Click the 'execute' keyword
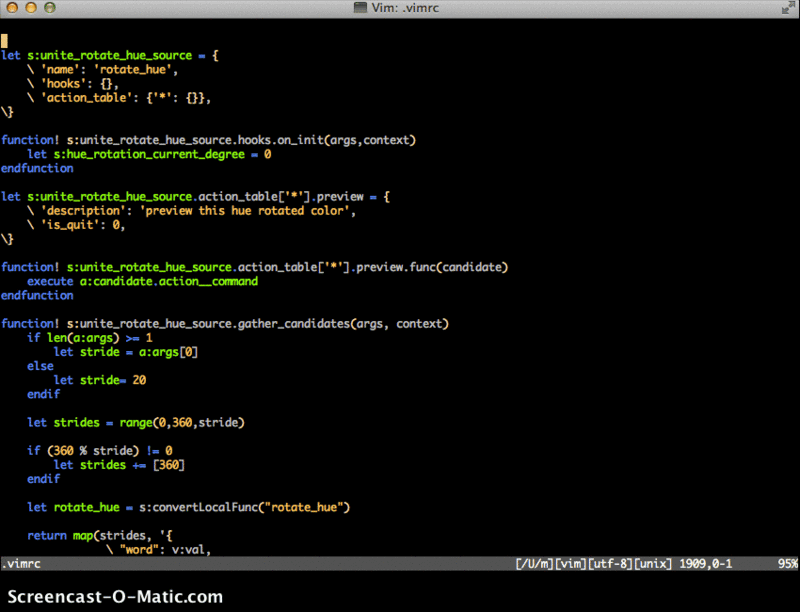This screenshot has width=800, height=612. point(50,282)
